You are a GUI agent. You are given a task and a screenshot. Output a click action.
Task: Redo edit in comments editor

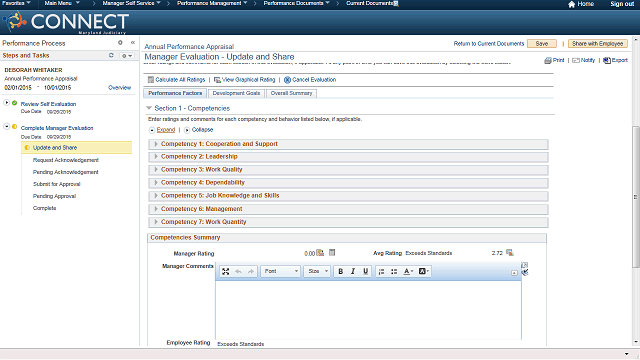(x=251, y=271)
